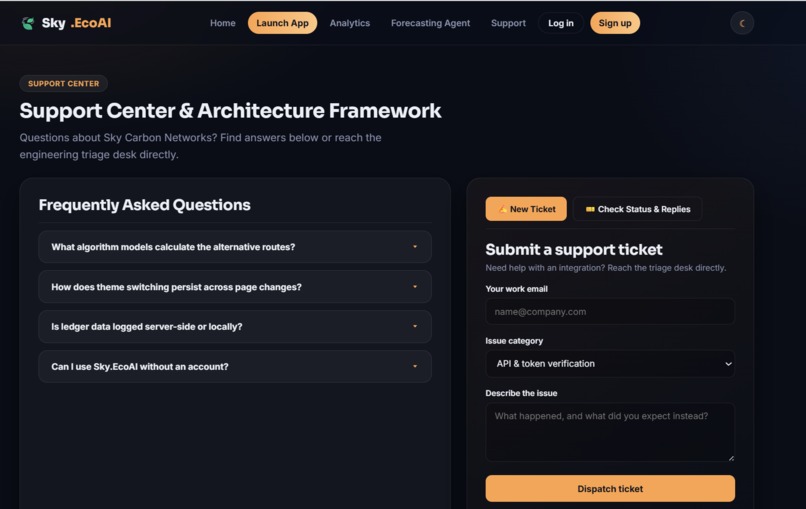806x509 pixels.
Task: Click the Sign up button
Action: coord(615,23)
